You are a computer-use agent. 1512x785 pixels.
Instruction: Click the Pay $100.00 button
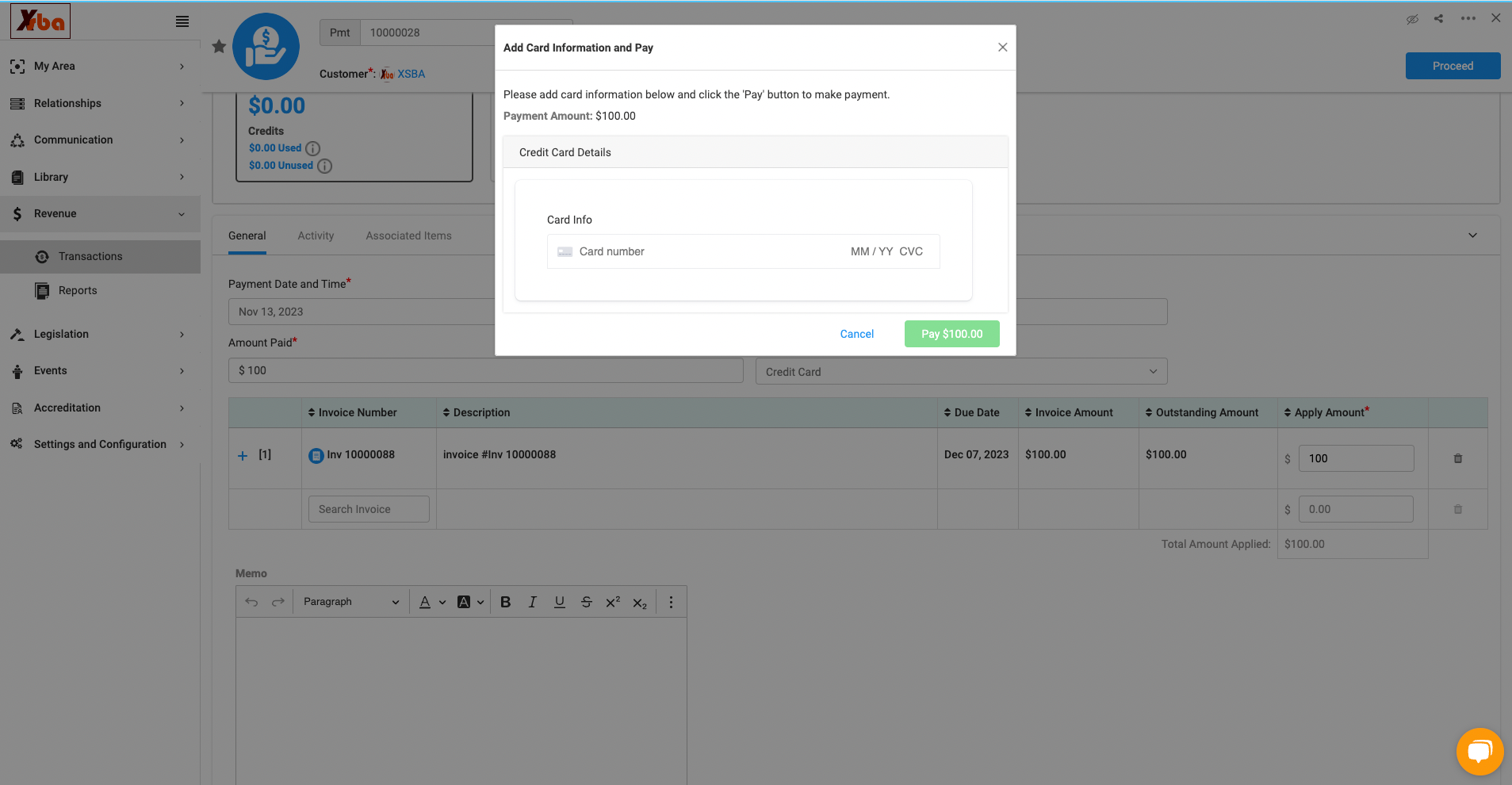coord(951,334)
